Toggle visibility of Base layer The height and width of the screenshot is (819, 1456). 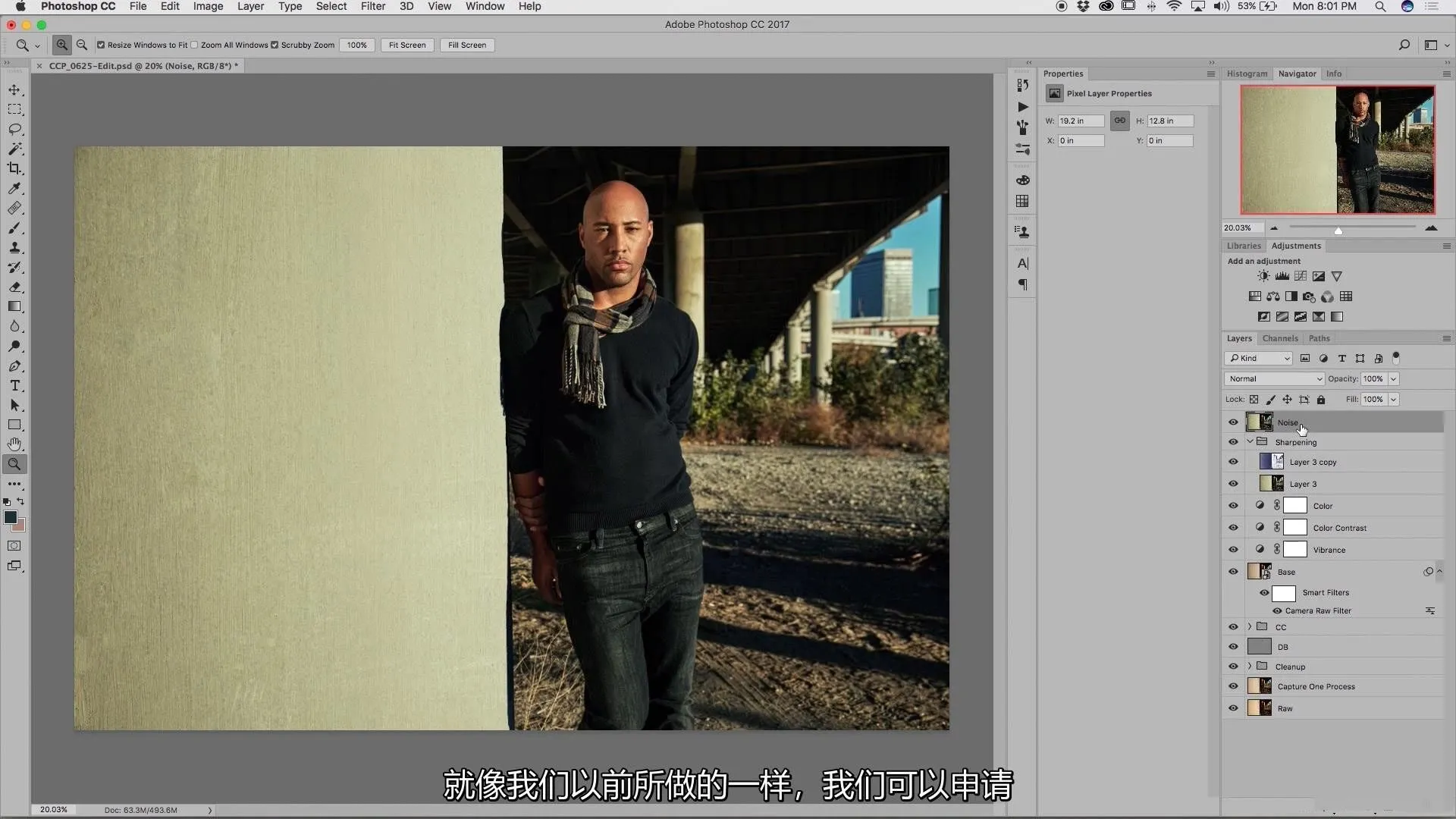pyautogui.click(x=1234, y=571)
